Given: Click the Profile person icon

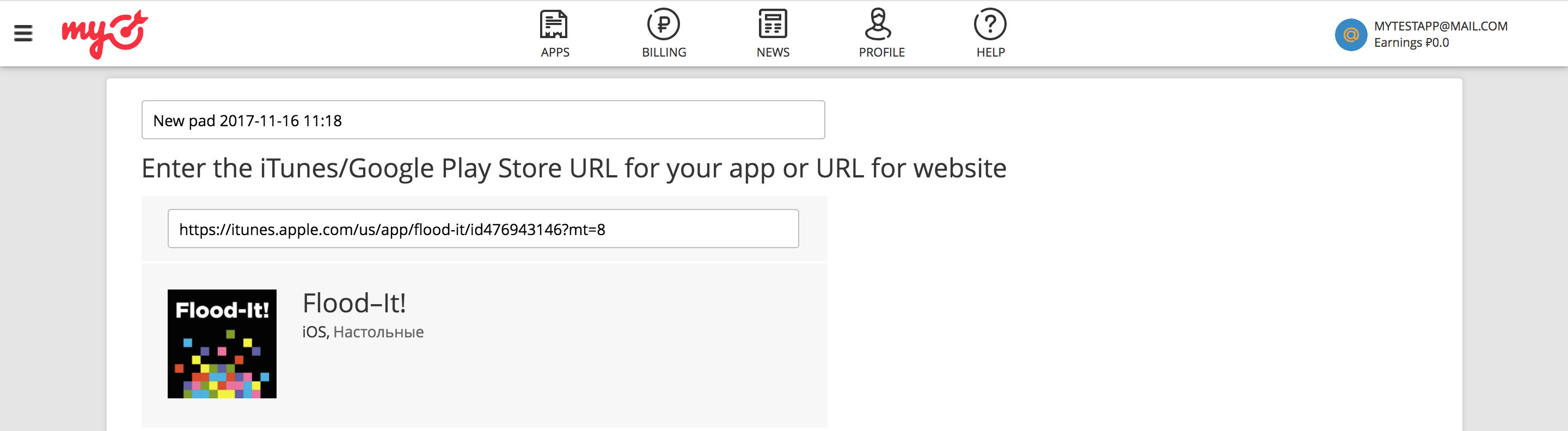Looking at the screenshot, I should [878, 24].
